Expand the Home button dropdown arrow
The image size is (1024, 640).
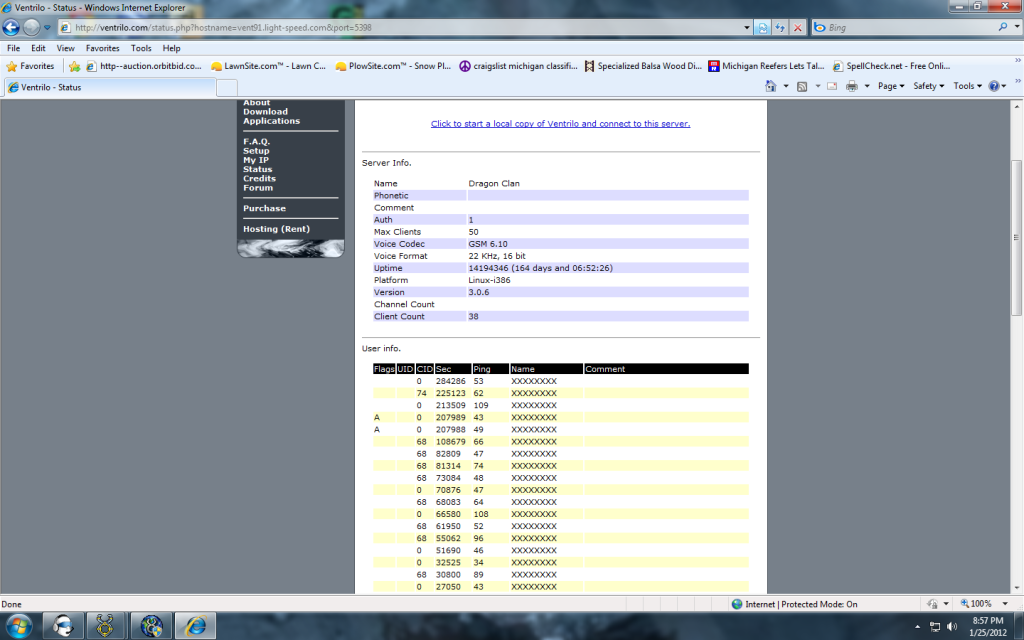point(786,86)
